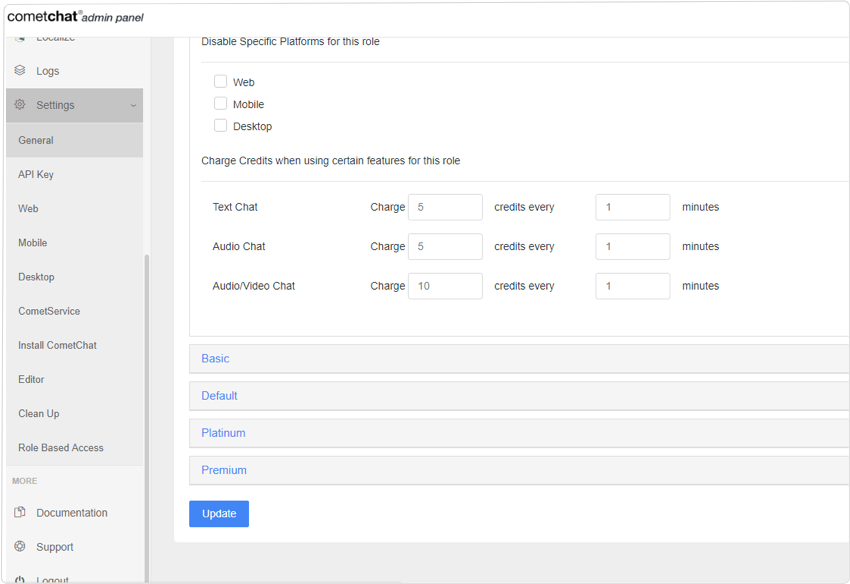Select Install CometChat in sidebar

click(57, 345)
